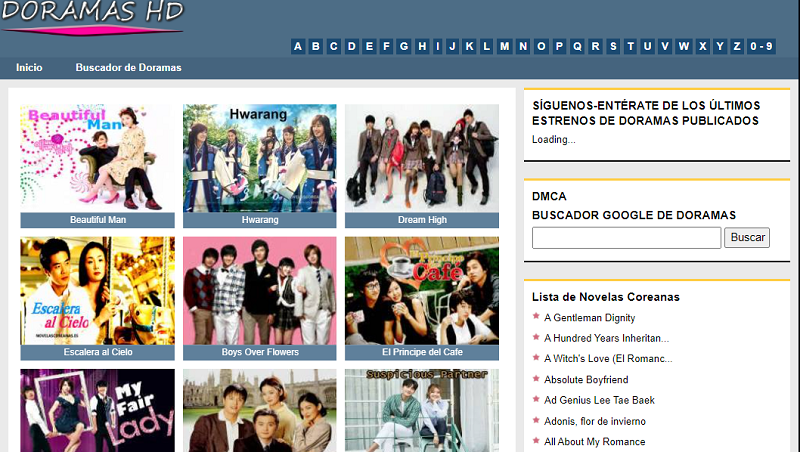Screen dimensions: 800x452
Task: Show doramas starting with 0-9
Action: tap(761, 46)
